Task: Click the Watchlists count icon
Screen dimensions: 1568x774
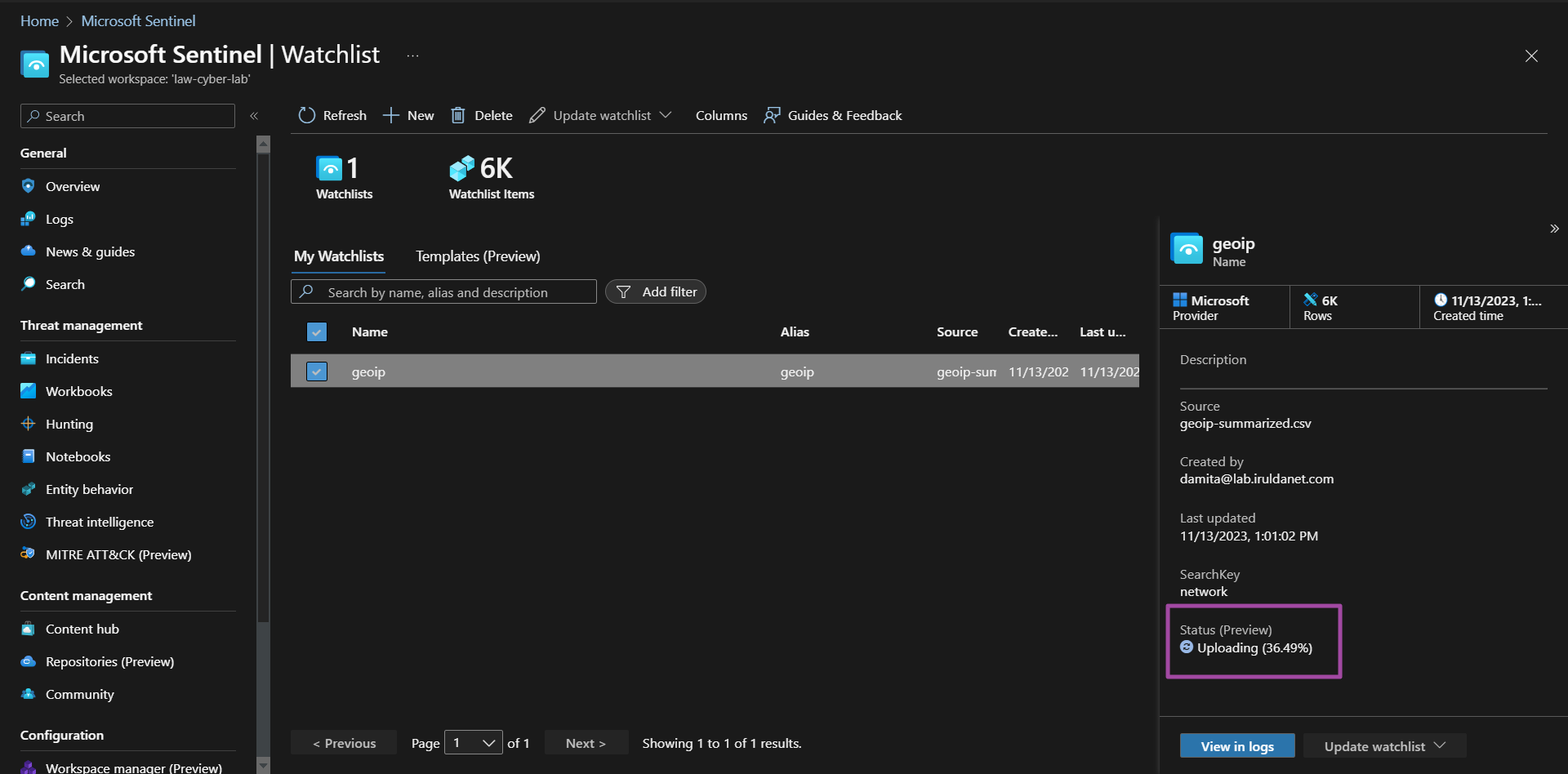Action: pyautogui.click(x=329, y=168)
